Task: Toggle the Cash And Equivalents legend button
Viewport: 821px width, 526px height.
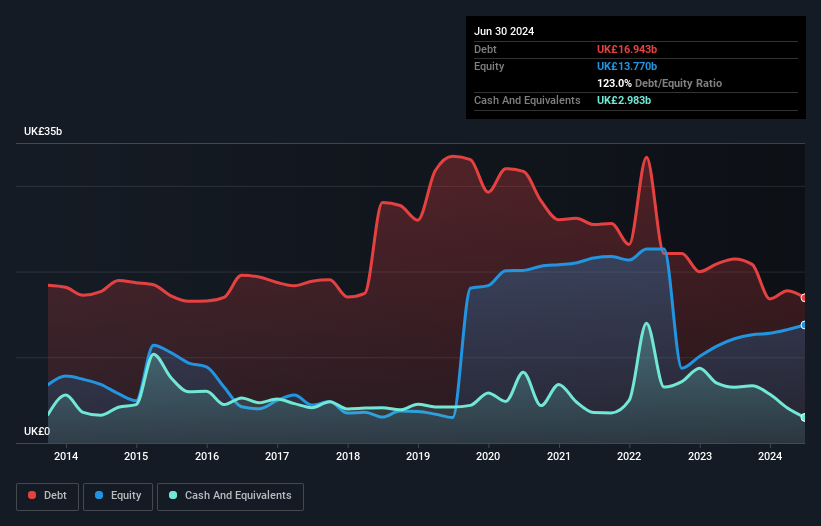Action: (x=230, y=496)
